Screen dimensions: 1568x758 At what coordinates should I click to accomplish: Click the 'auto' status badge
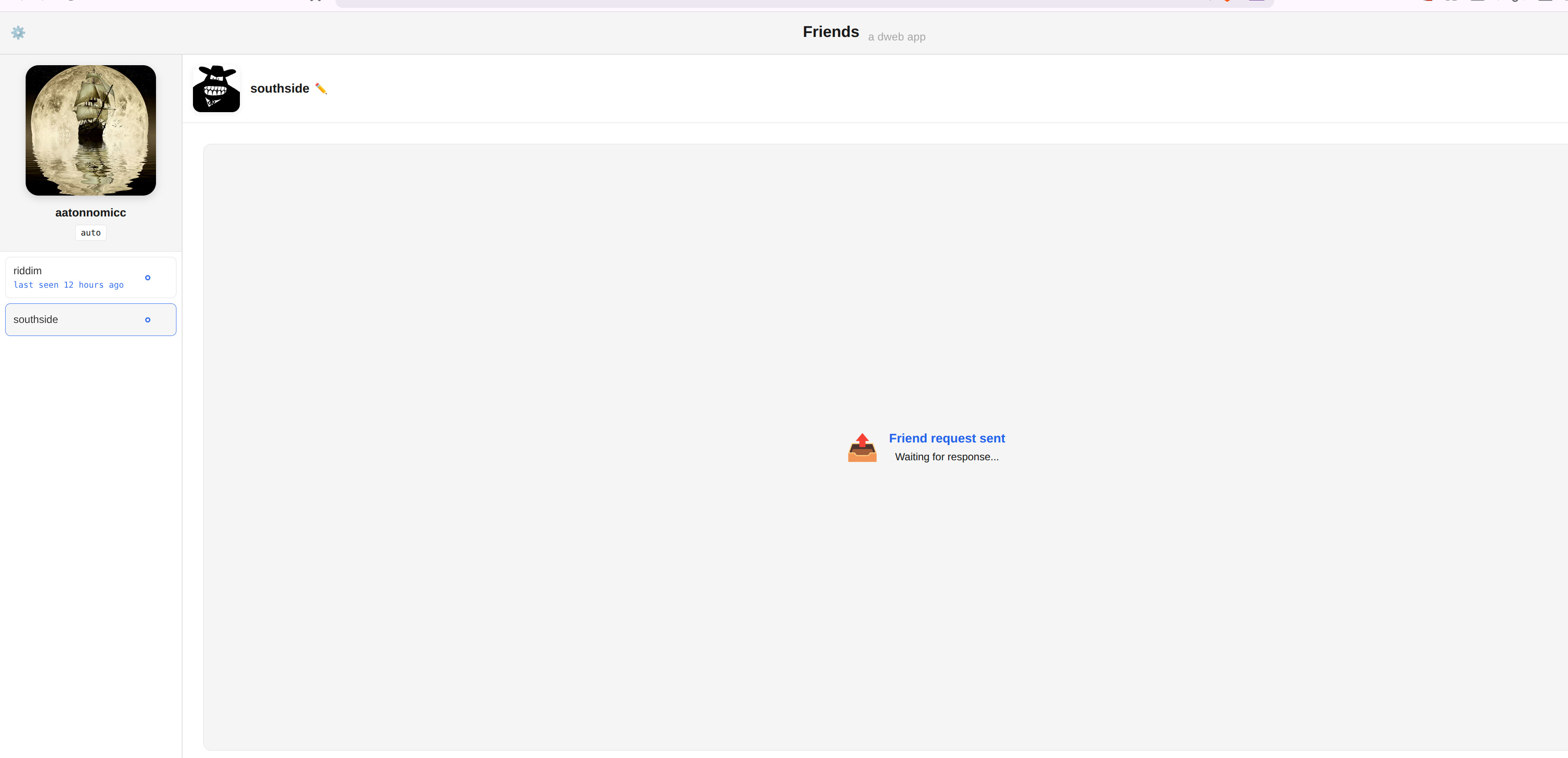91,233
